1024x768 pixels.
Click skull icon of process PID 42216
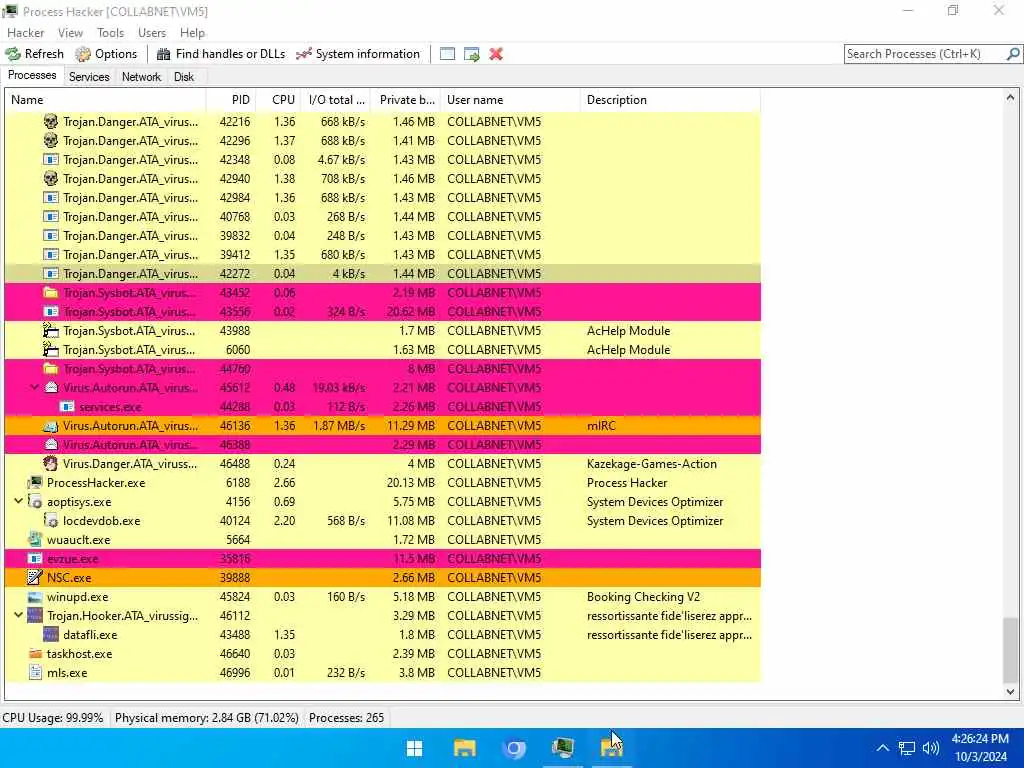51,121
